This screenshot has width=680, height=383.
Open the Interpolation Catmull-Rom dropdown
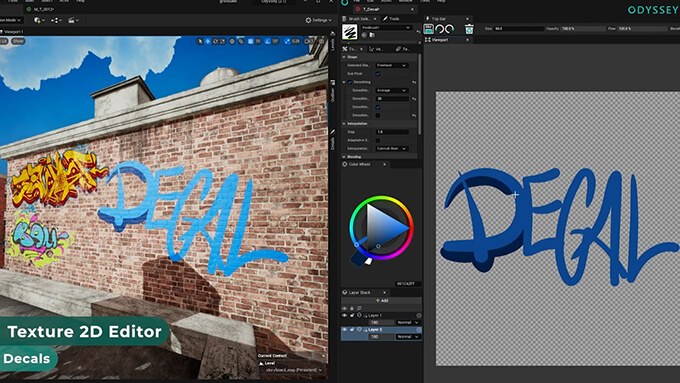click(x=392, y=148)
